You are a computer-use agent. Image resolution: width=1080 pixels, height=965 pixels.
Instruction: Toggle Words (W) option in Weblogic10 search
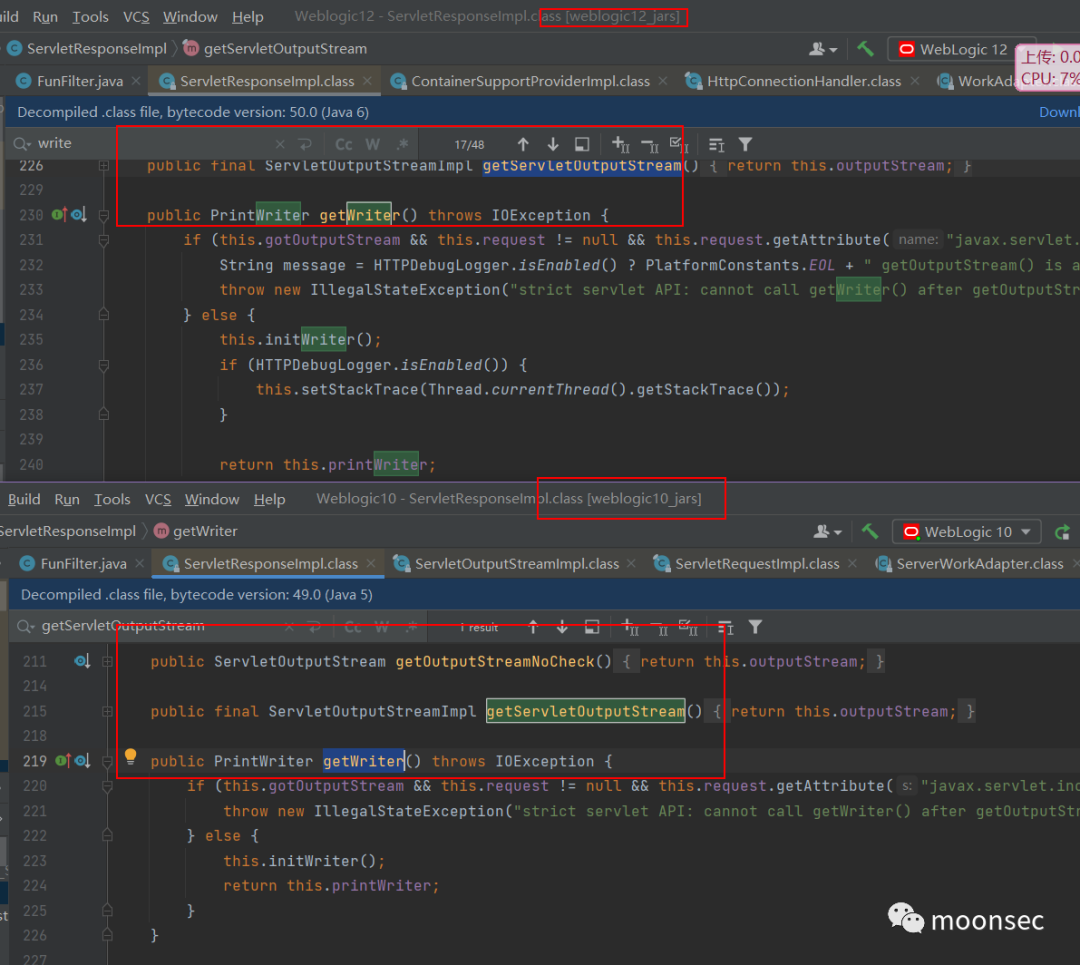pos(382,627)
